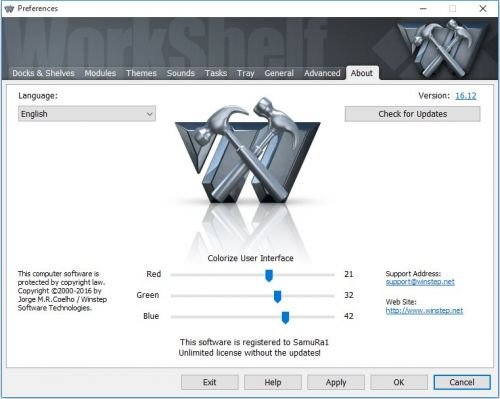500x399 pixels.
Task: Open the Advanced tab
Action: 322,73
